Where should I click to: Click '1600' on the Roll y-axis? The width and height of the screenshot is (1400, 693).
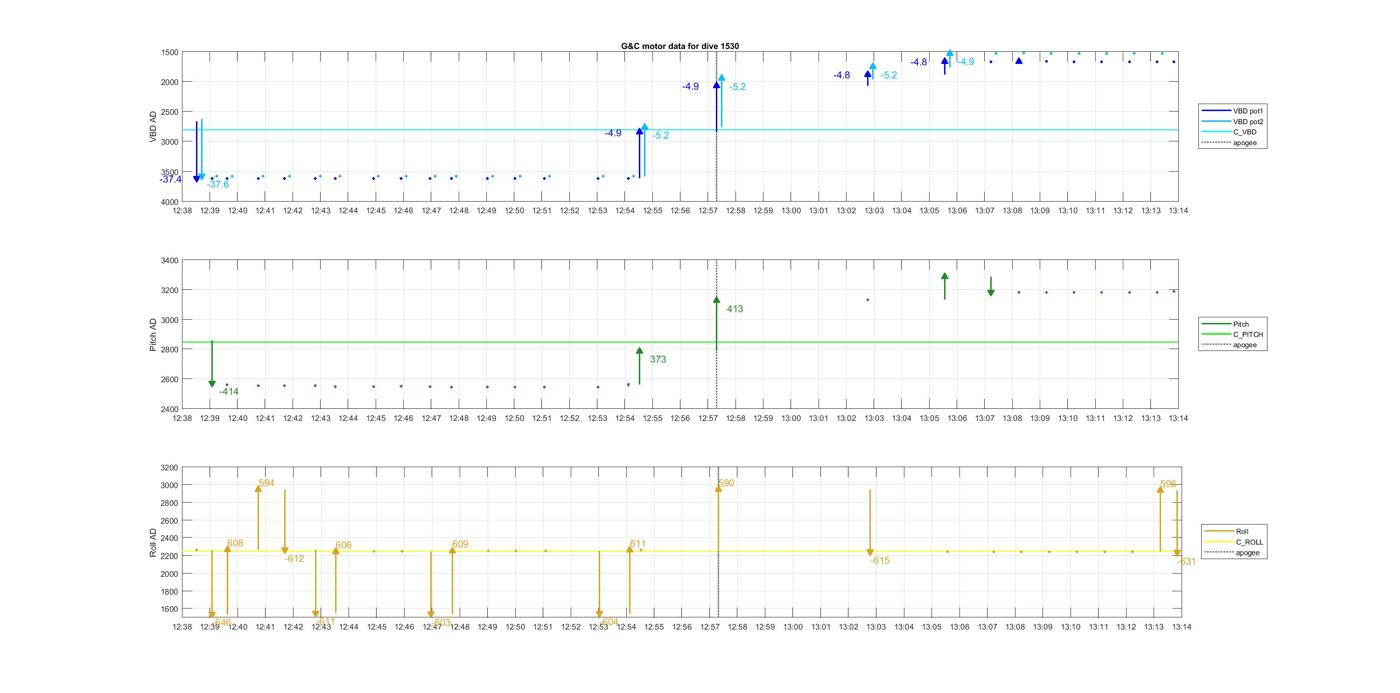coord(169,609)
